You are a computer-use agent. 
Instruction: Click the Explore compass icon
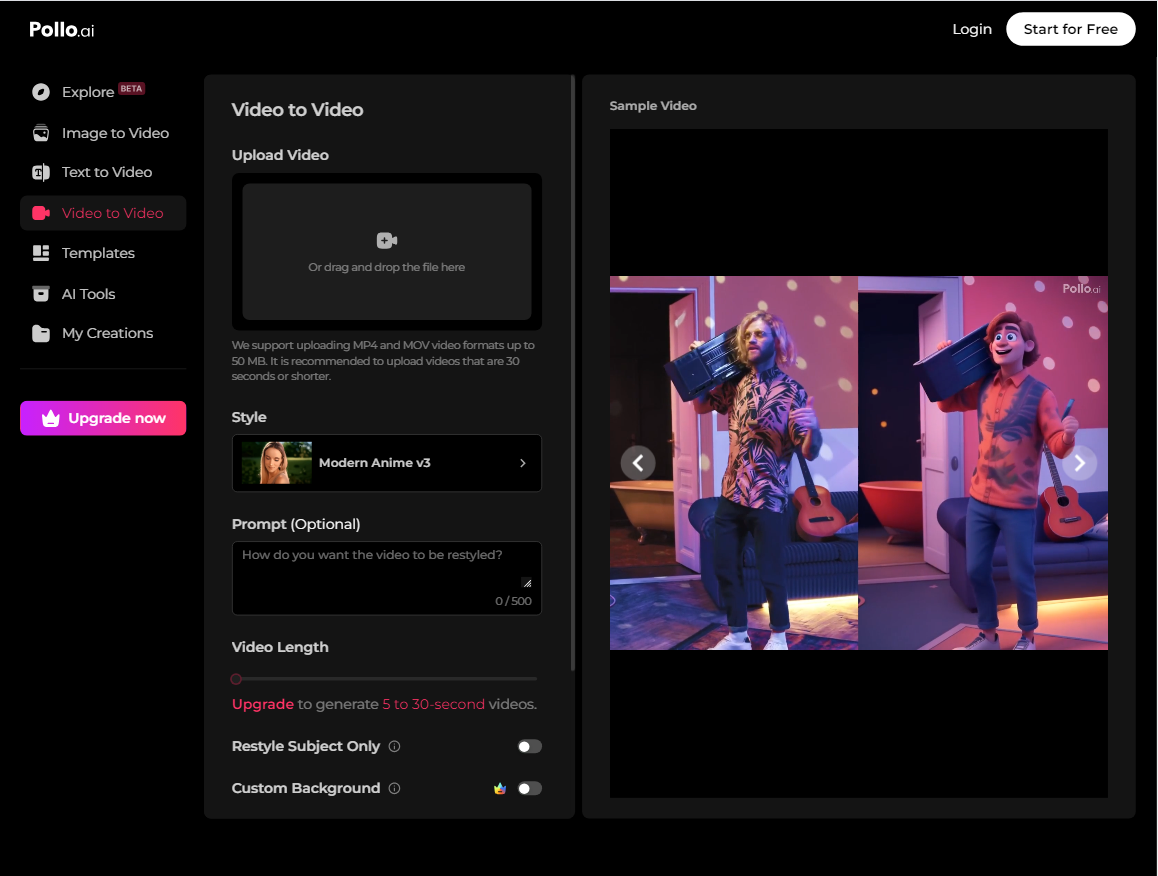pos(41,92)
